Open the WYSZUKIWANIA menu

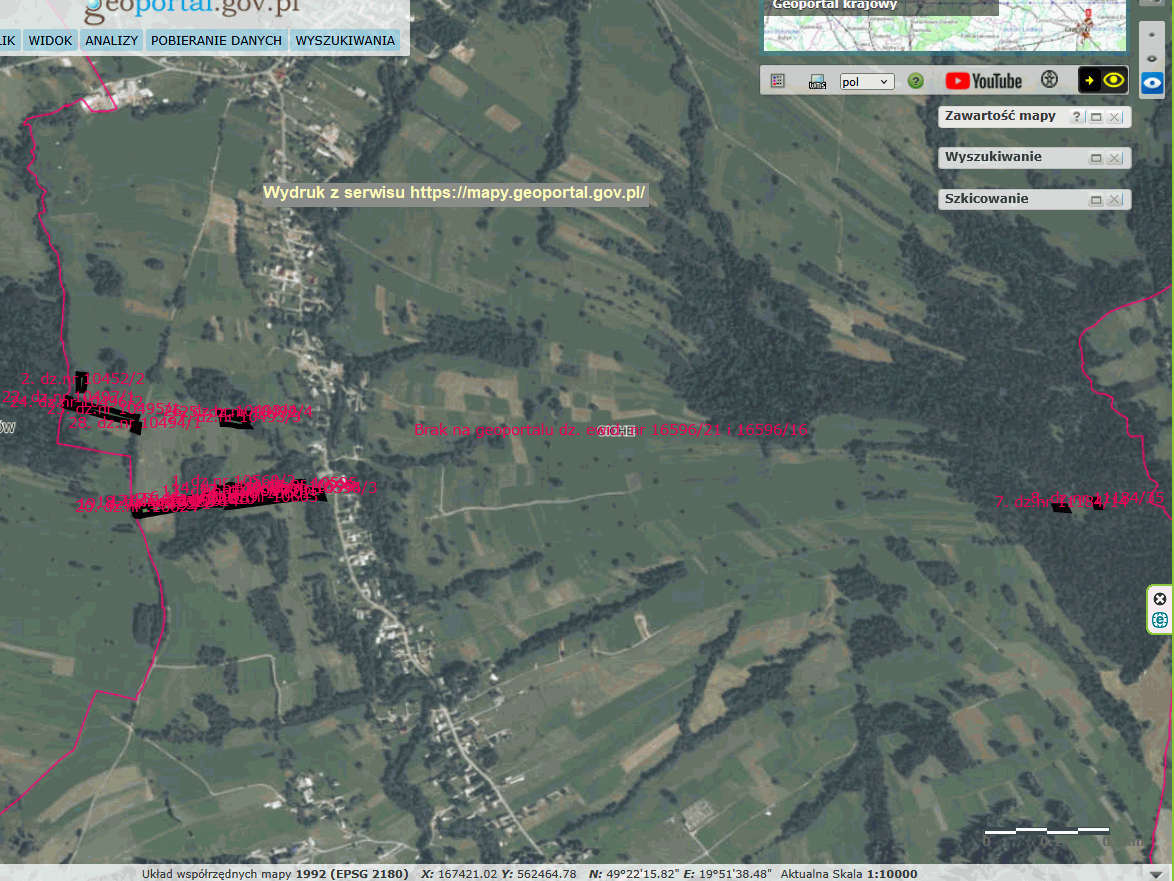345,40
